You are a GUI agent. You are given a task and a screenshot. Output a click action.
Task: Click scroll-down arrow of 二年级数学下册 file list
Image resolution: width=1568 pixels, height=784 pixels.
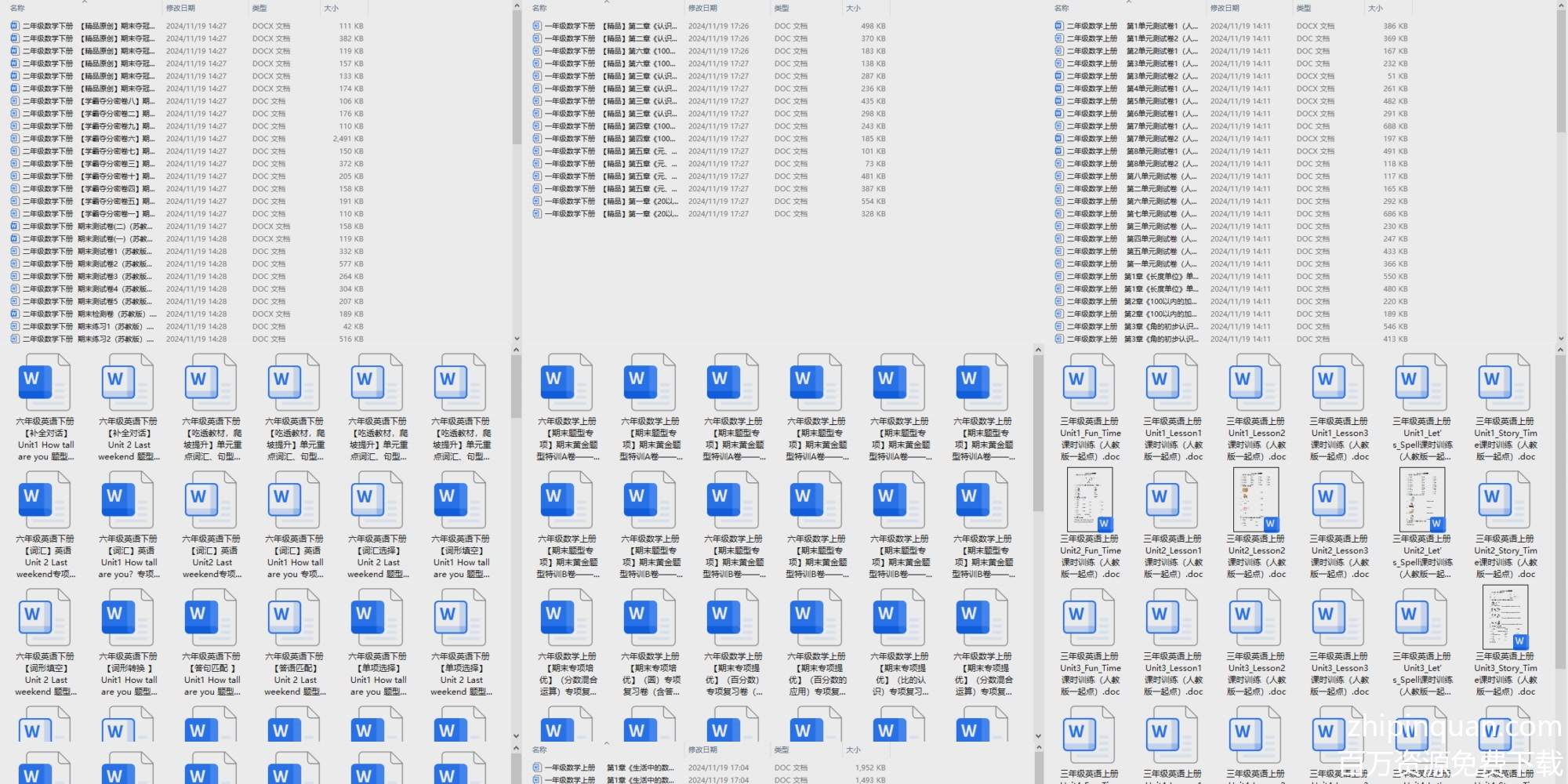point(517,339)
